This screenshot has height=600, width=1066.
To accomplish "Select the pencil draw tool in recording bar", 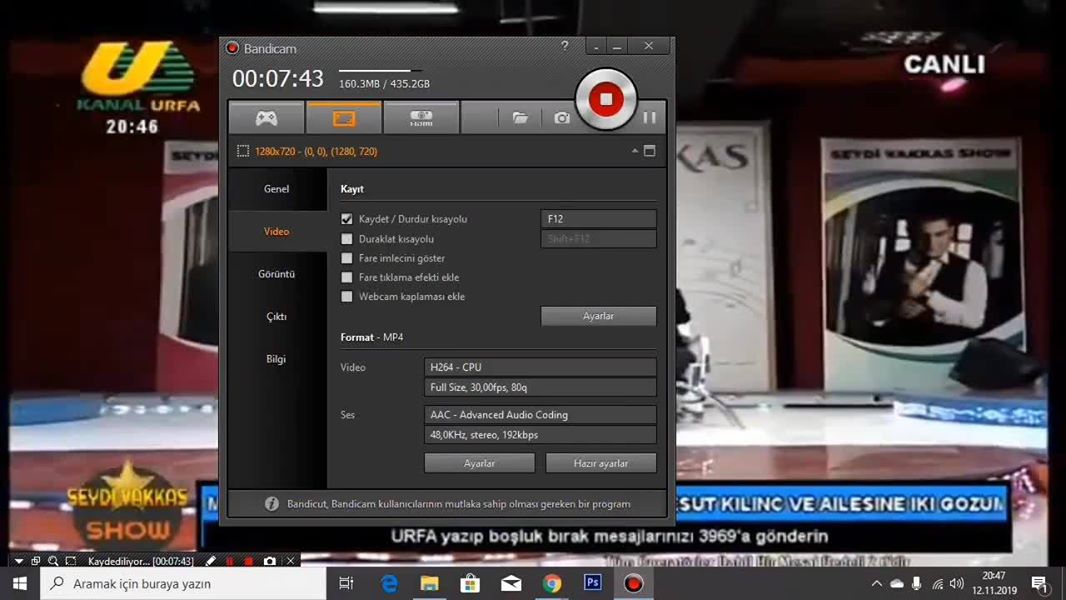I will click(211, 561).
